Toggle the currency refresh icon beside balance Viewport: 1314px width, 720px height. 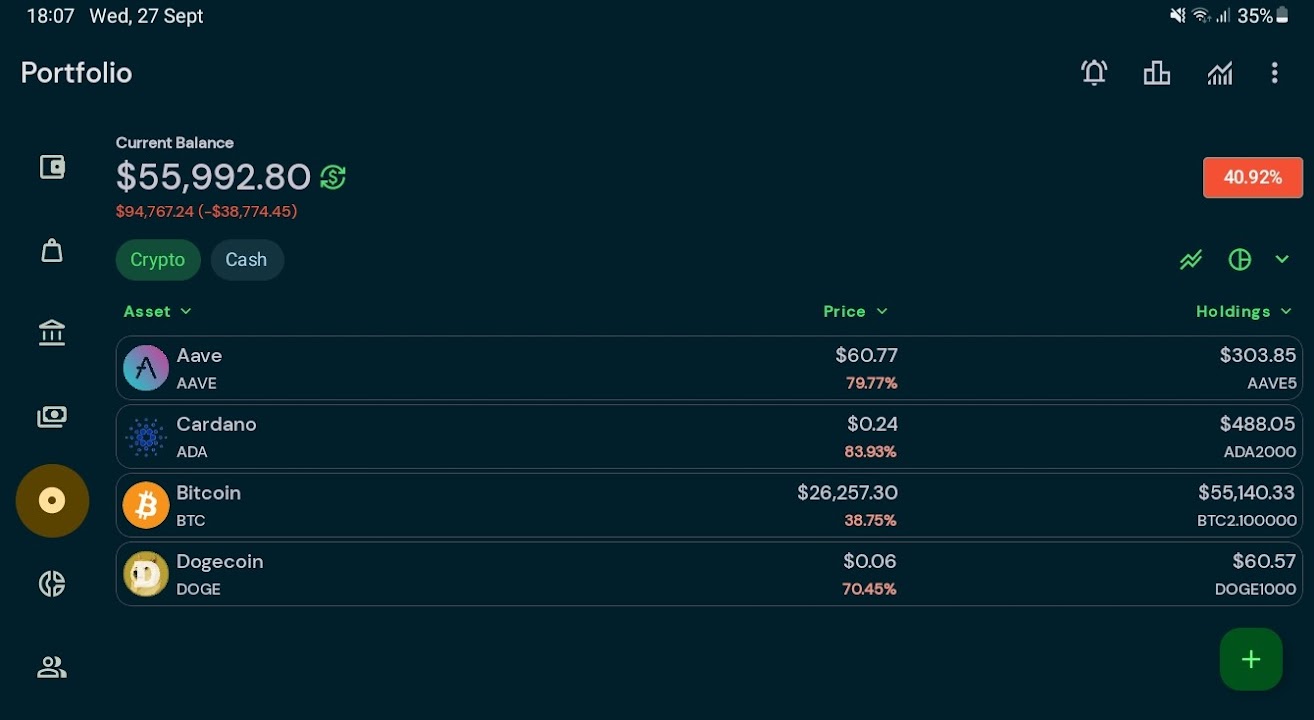pos(333,178)
